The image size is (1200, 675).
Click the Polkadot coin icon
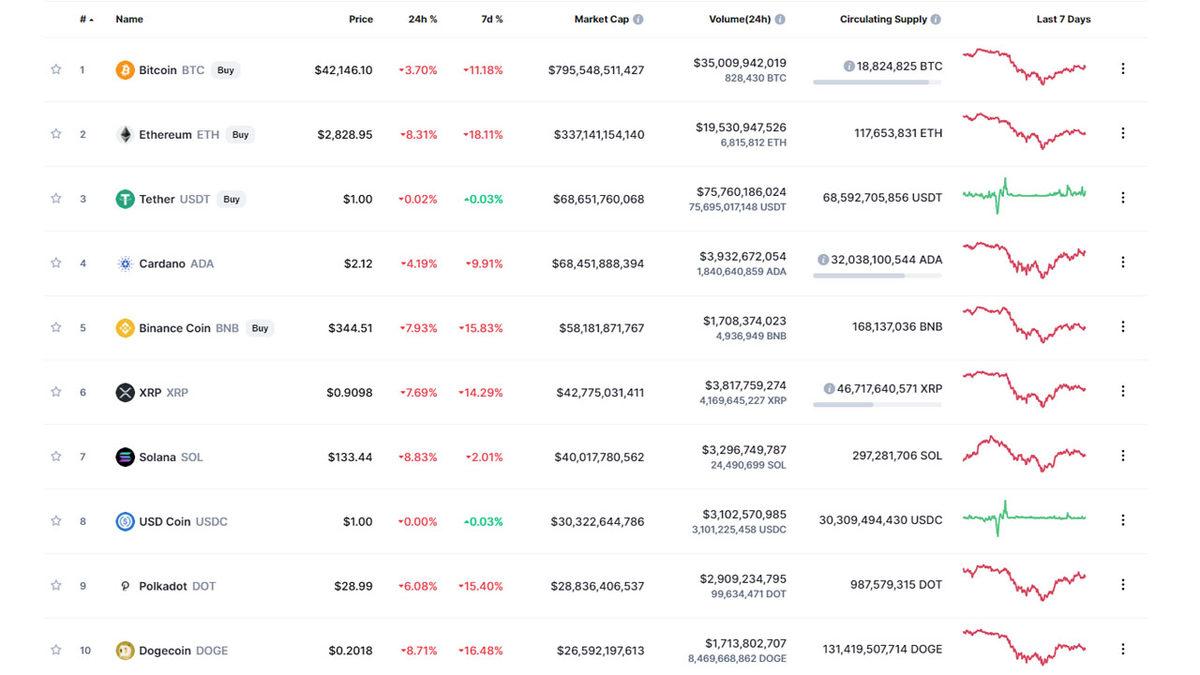(x=124, y=585)
